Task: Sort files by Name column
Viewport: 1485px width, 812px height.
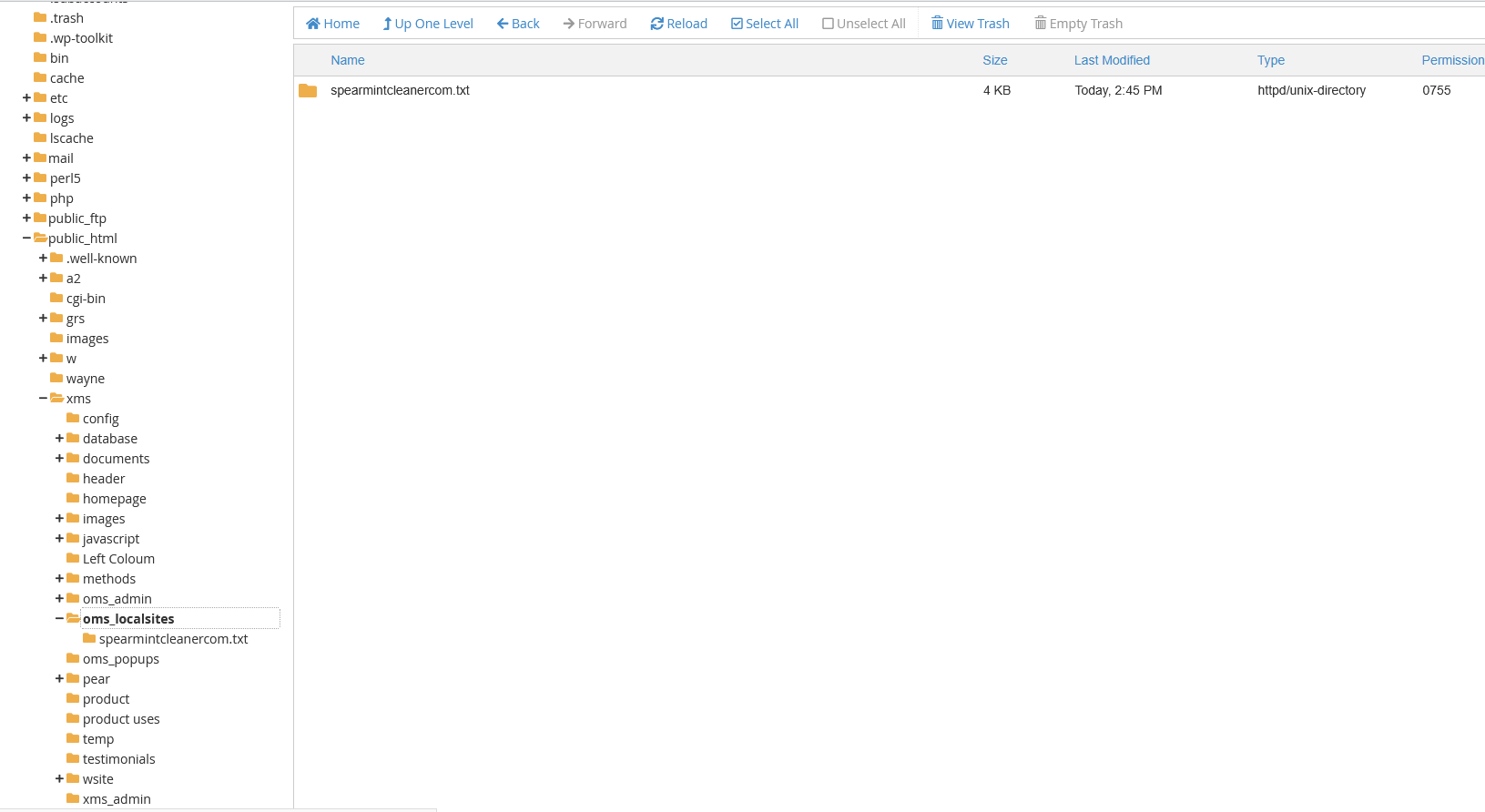Action: tap(347, 60)
